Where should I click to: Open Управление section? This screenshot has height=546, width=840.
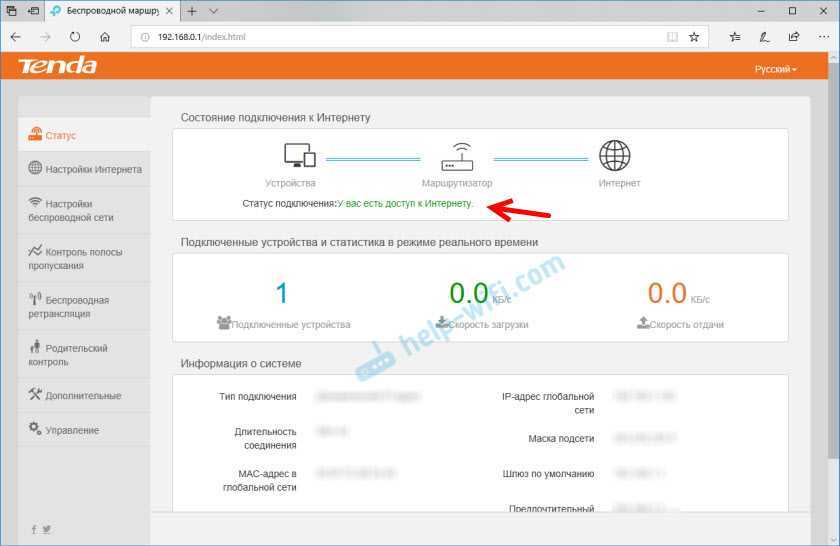point(70,430)
